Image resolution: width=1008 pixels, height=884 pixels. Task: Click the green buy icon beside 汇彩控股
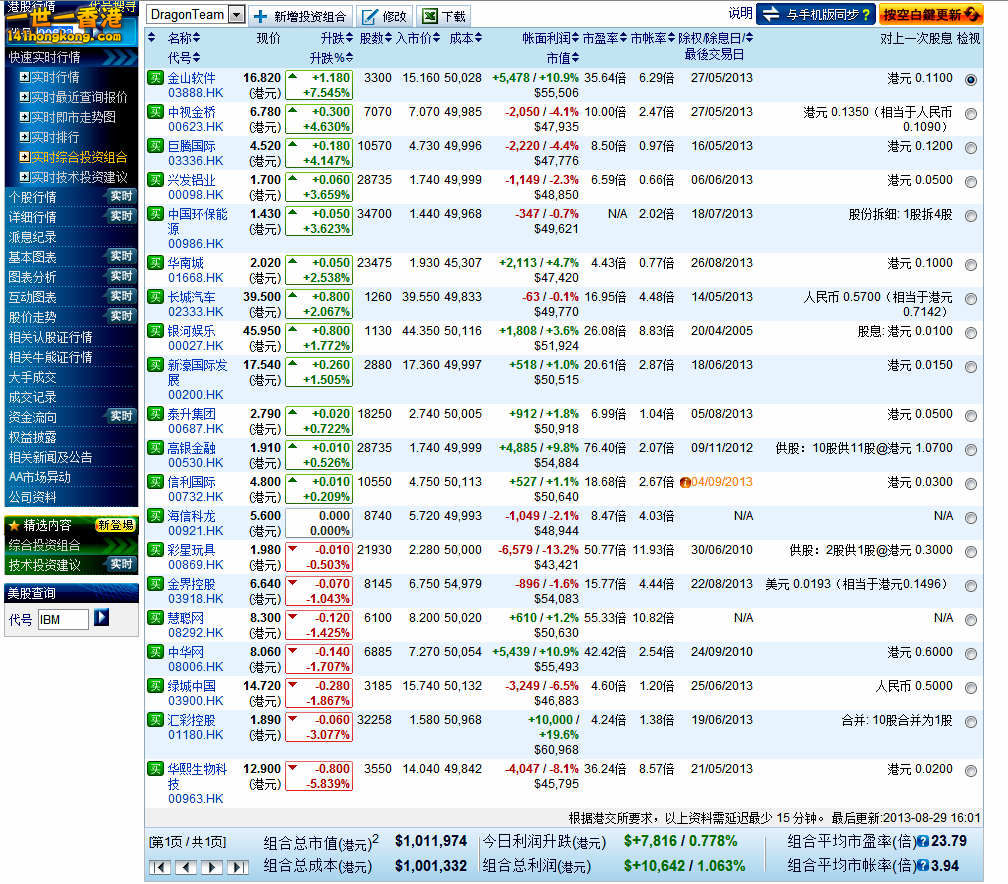155,720
